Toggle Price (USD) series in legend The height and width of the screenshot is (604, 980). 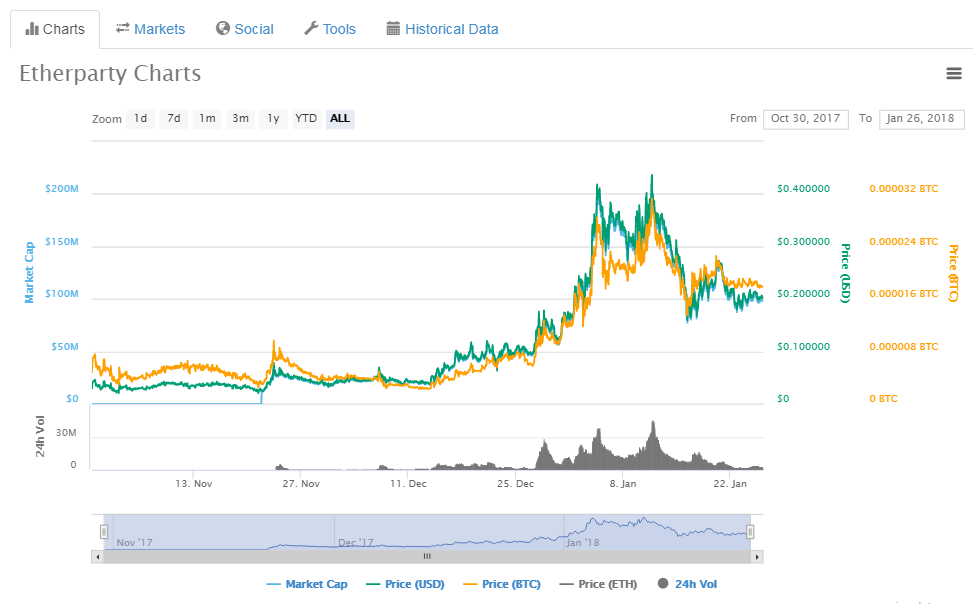[405, 584]
